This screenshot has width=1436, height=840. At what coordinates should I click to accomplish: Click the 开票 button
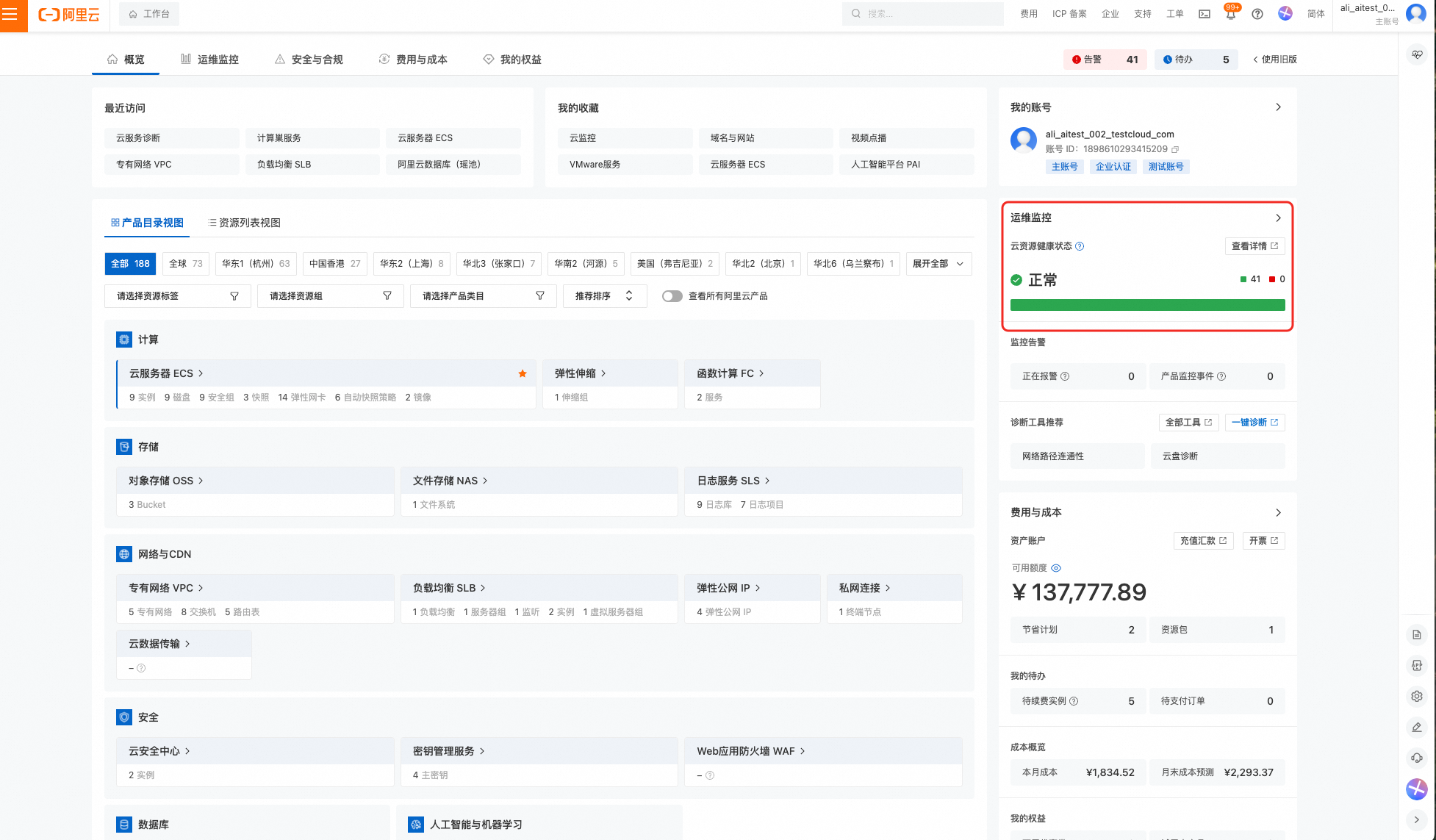pos(1263,541)
